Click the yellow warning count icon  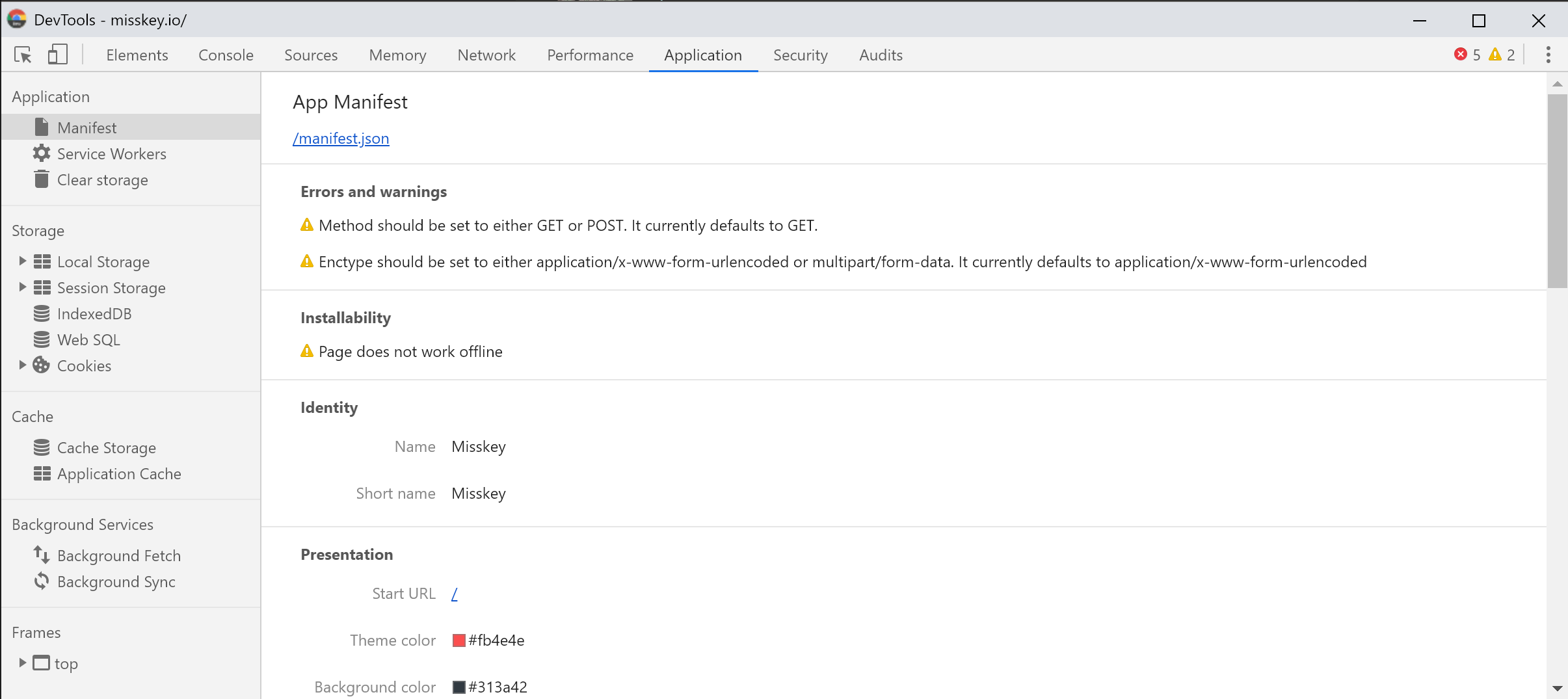(1495, 55)
